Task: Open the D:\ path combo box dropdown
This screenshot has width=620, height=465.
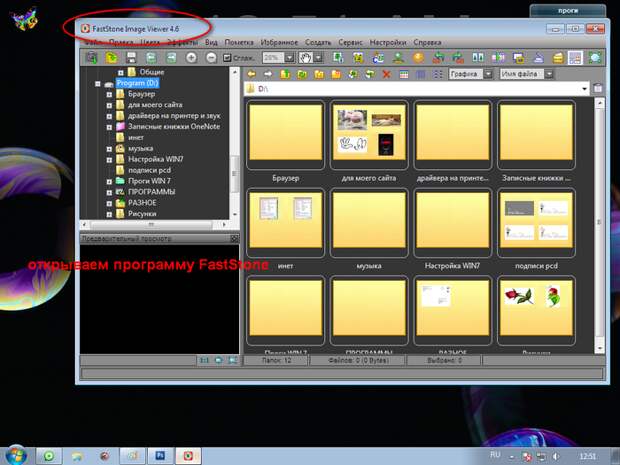Action: [x=584, y=89]
